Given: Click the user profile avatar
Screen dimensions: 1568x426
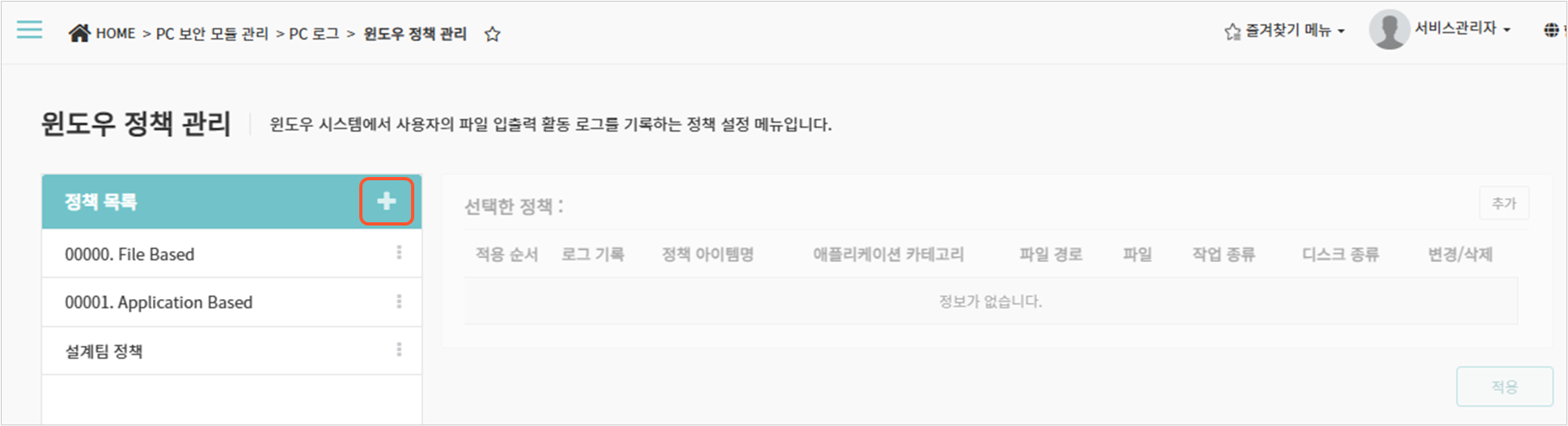Looking at the screenshot, I should click(x=1389, y=30).
